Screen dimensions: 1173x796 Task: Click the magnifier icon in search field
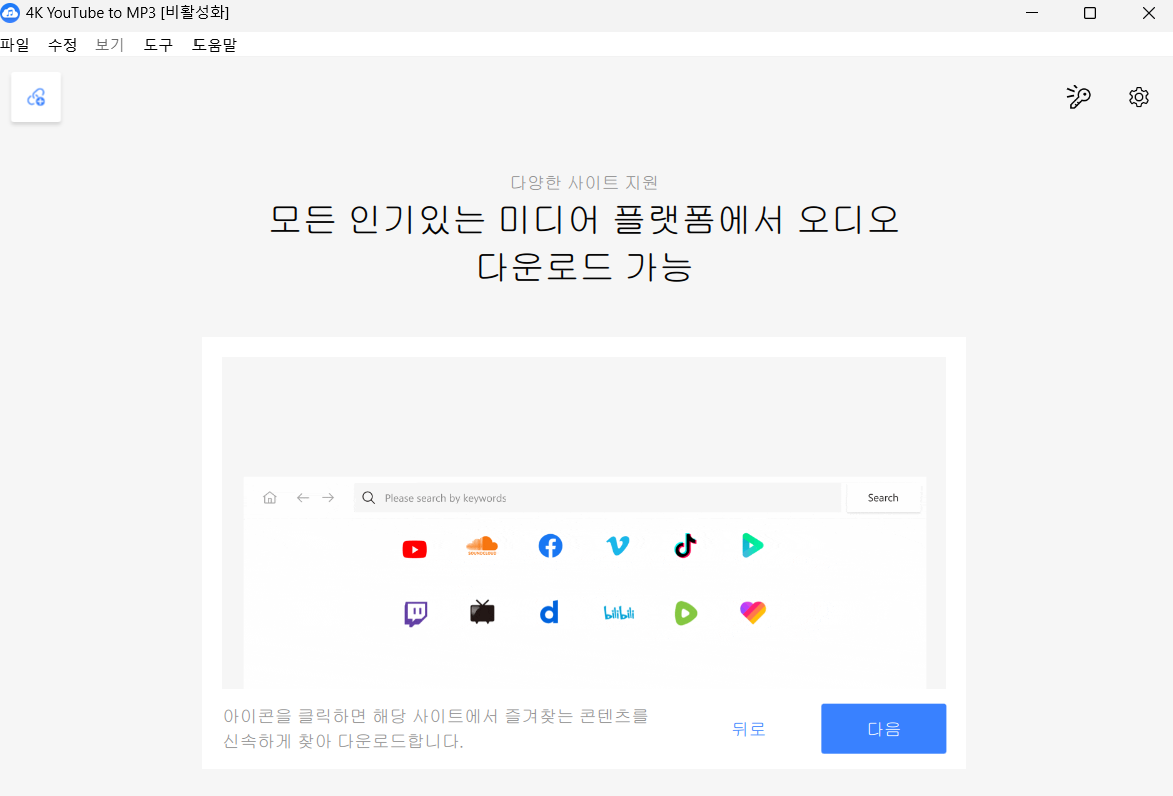pos(368,498)
